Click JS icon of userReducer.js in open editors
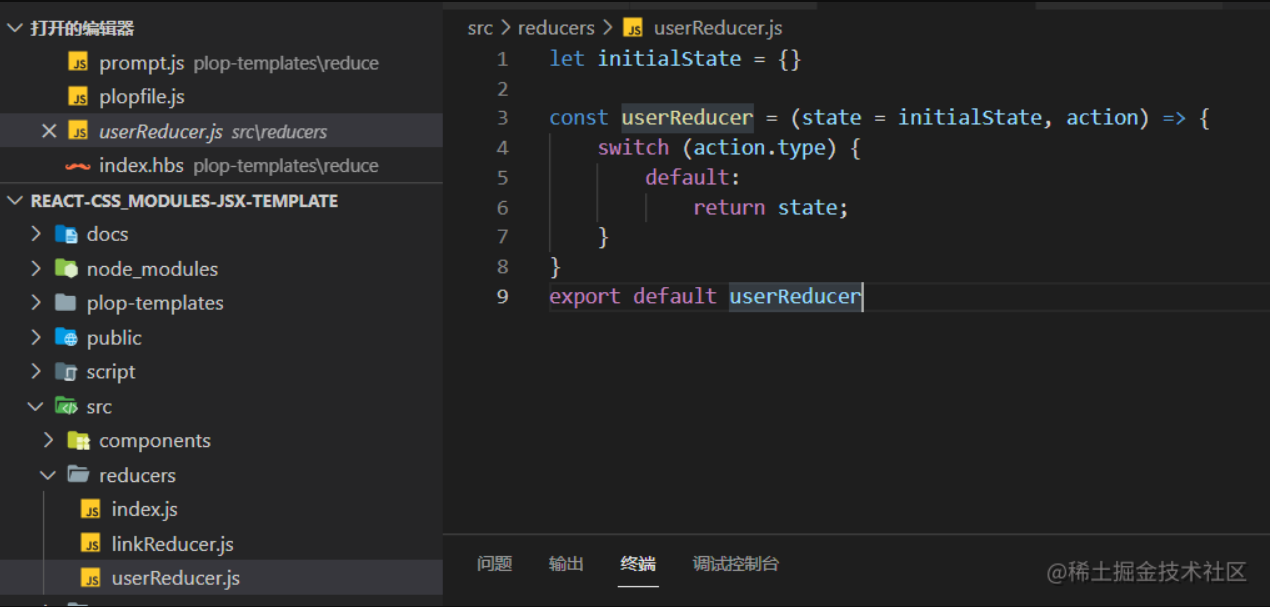The width and height of the screenshot is (1270, 607). pos(78,131)
